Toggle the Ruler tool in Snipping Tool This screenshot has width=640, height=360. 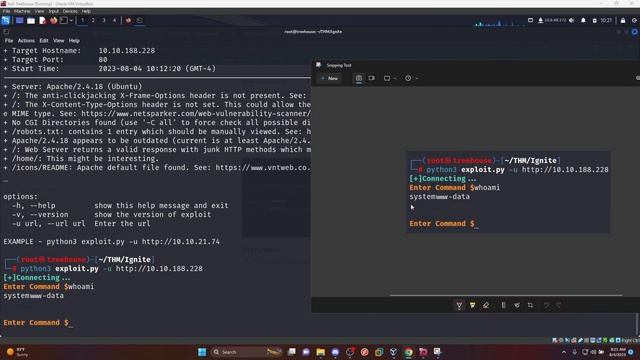tap(503, 305)
